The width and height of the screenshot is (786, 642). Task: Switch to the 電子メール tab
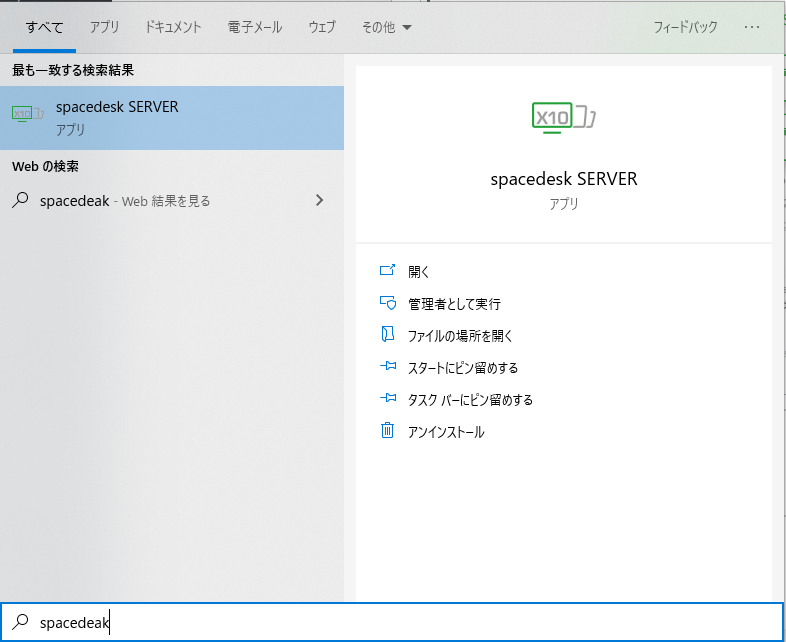coord(255,27)
